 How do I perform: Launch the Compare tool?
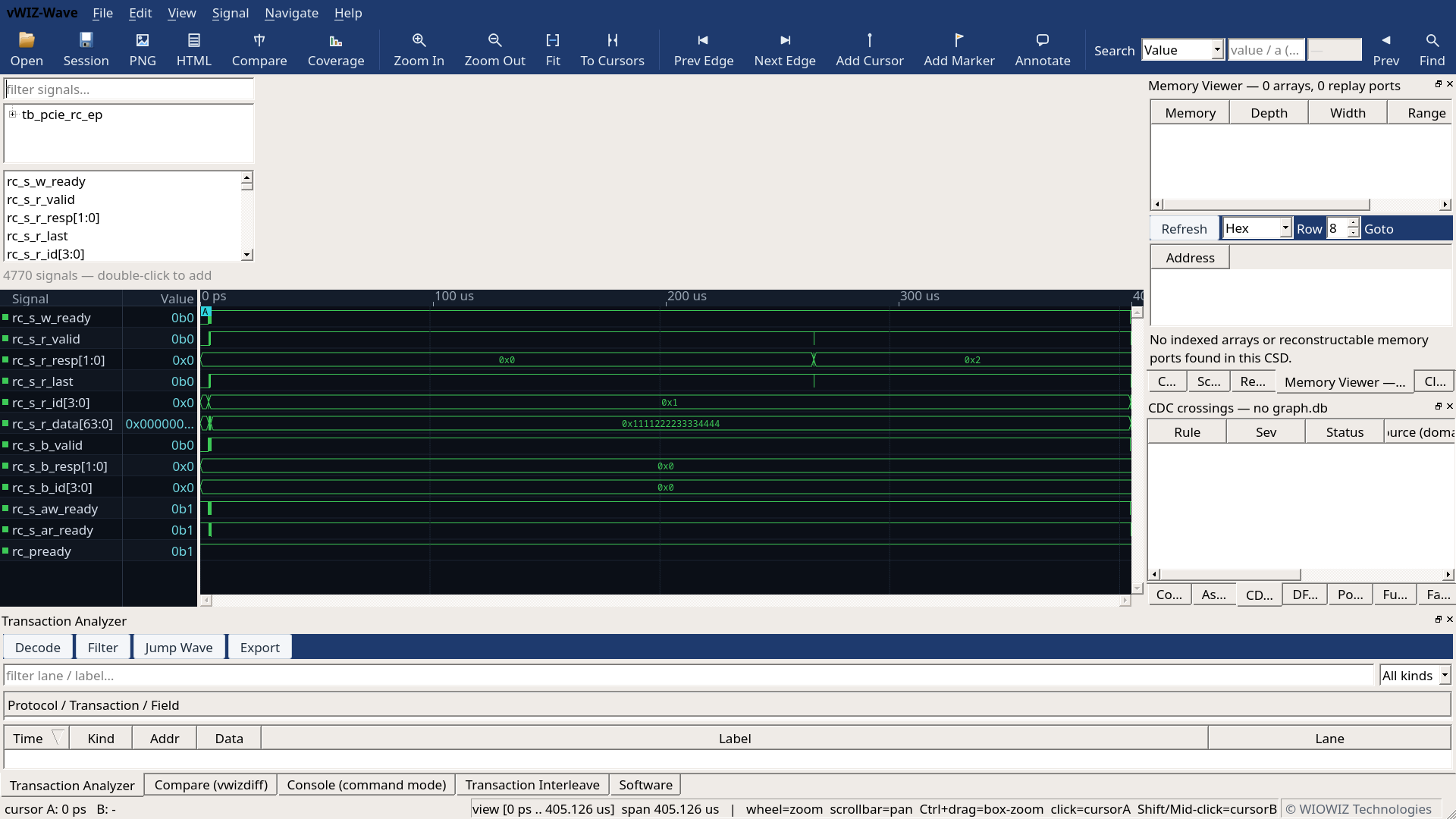tap(259, 49)
